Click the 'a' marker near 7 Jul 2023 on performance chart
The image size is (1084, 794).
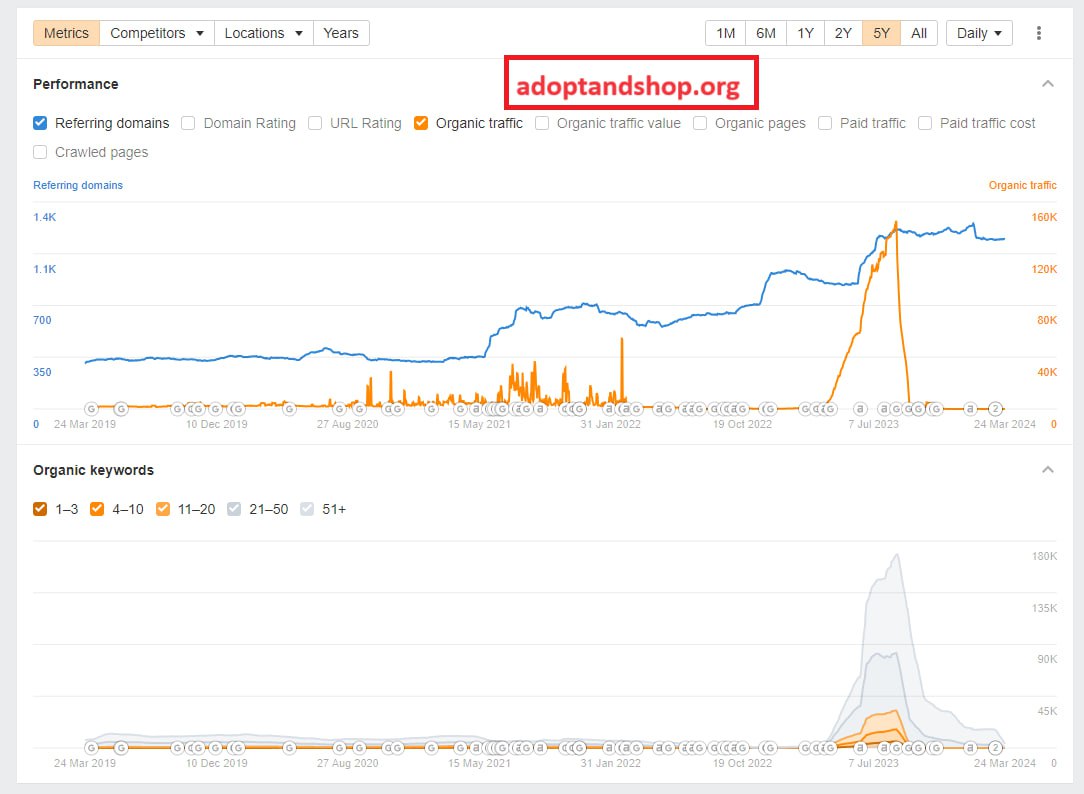click(860, 408)
